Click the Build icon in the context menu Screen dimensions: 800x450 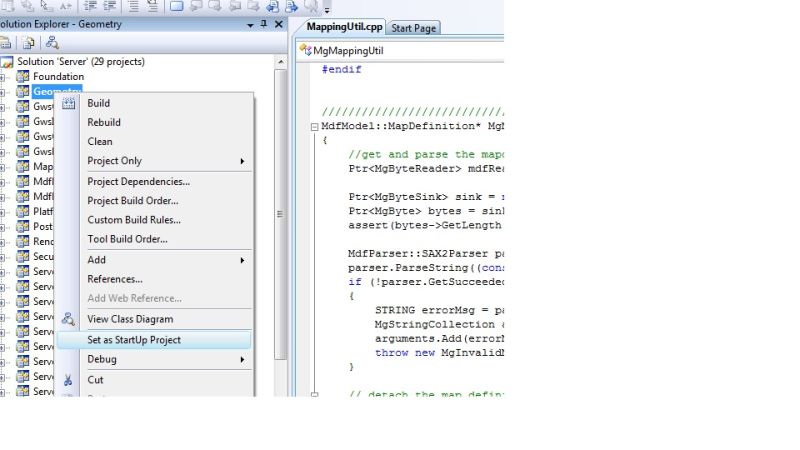pyautogui.click(x=68, y=104)
